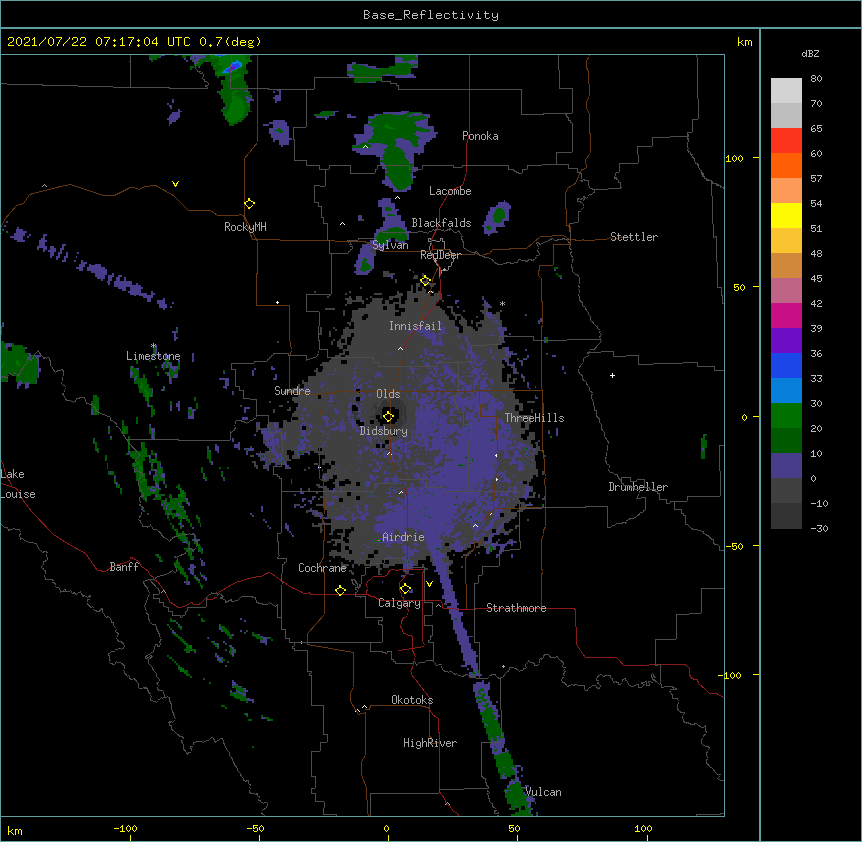Pick the bright green swatch between 30 and 20 dBZ

[x=786, y=416]
